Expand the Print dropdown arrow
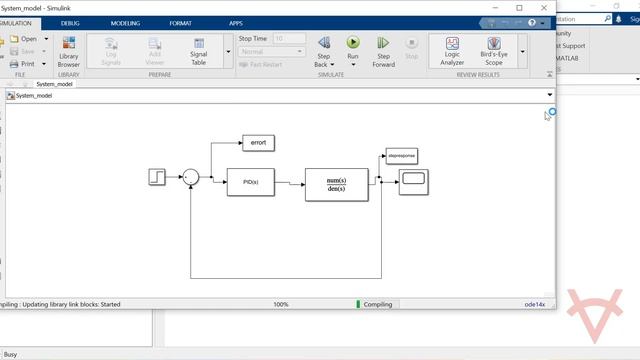This screenshot has width=640, height=360. point(44,64)
